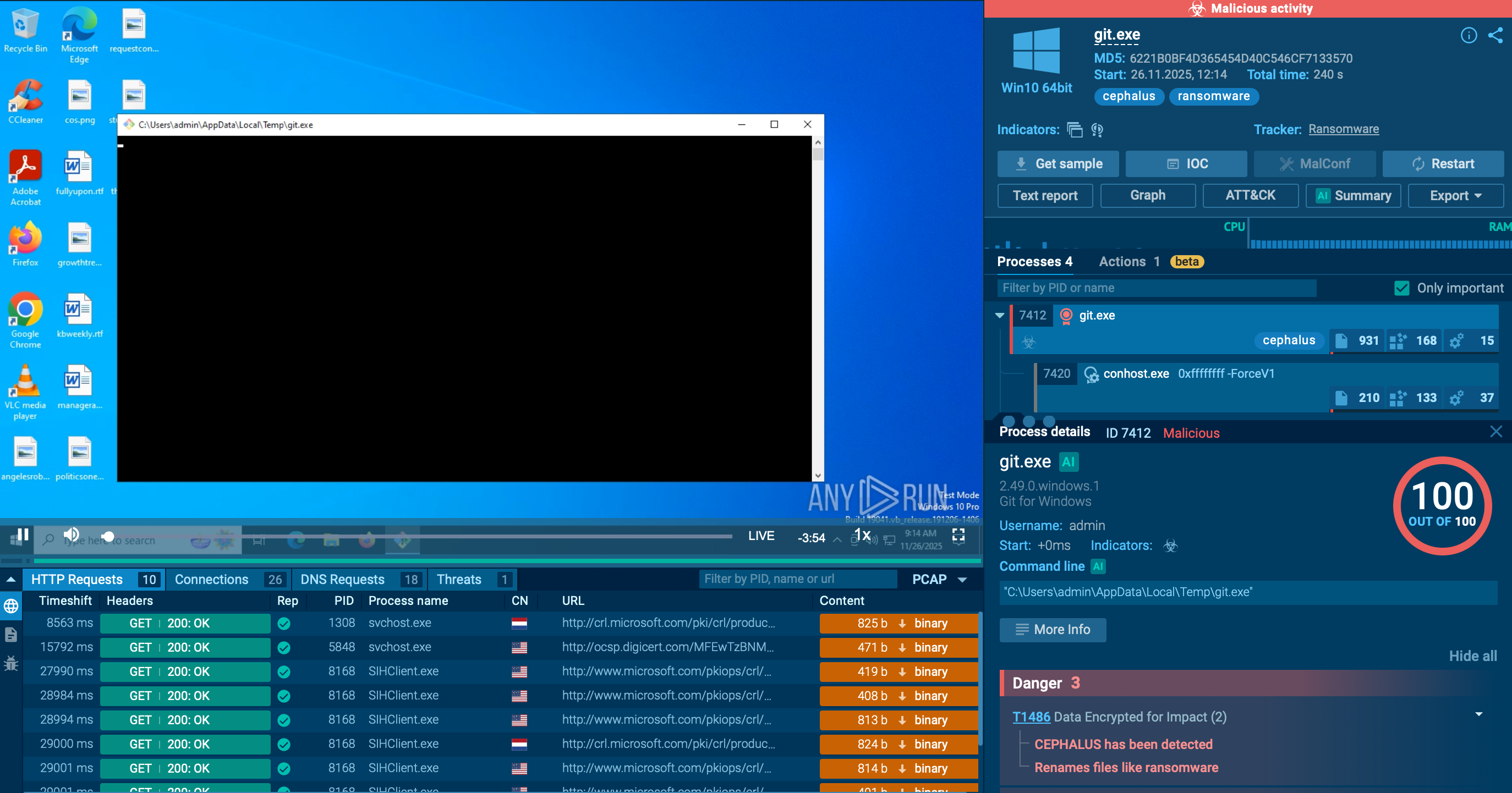
Task: Click in Filter by PID or name field
Action: pos(1155,288)
